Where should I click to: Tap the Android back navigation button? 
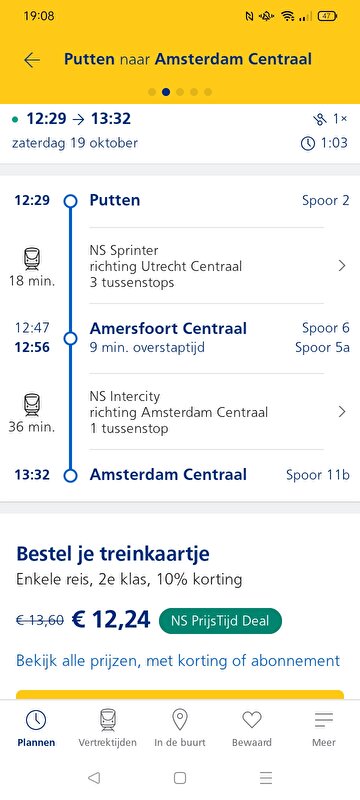pyautogui.click(x=93, y=778)
